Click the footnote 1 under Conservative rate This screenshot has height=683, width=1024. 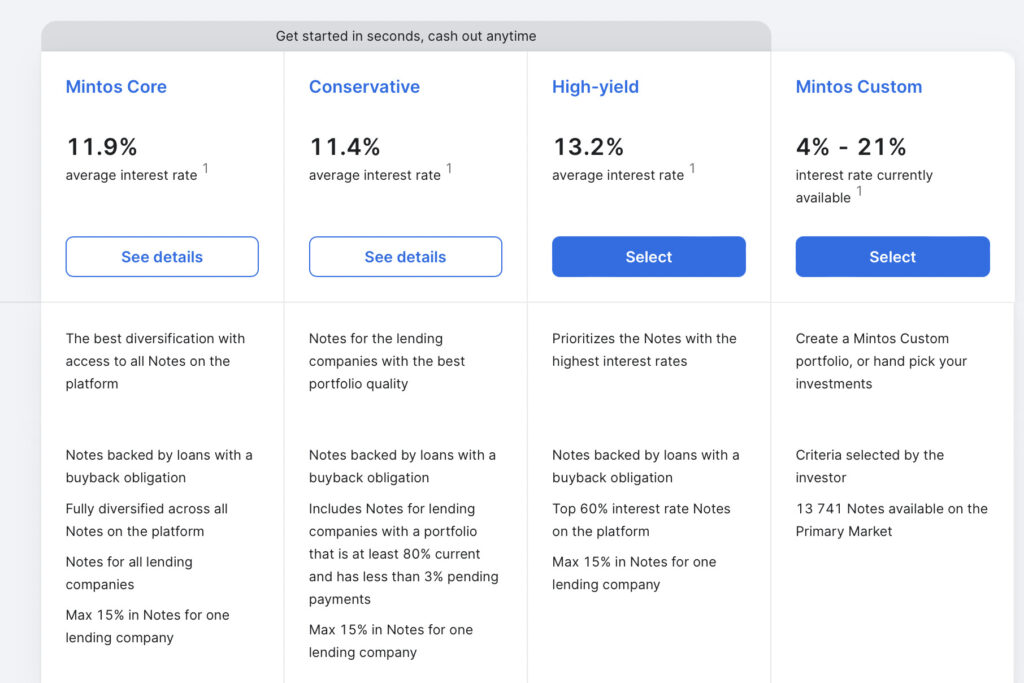coord(449,168)
